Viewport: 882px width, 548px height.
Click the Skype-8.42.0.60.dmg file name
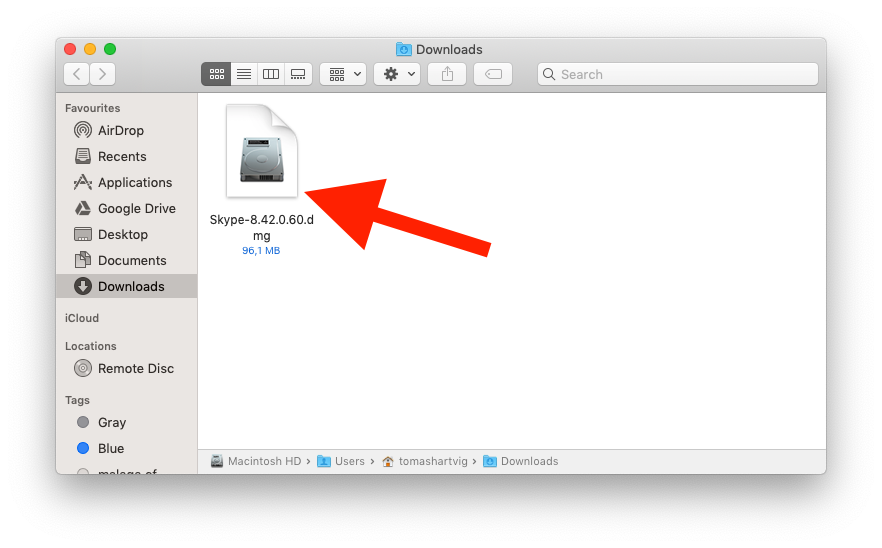262,227
